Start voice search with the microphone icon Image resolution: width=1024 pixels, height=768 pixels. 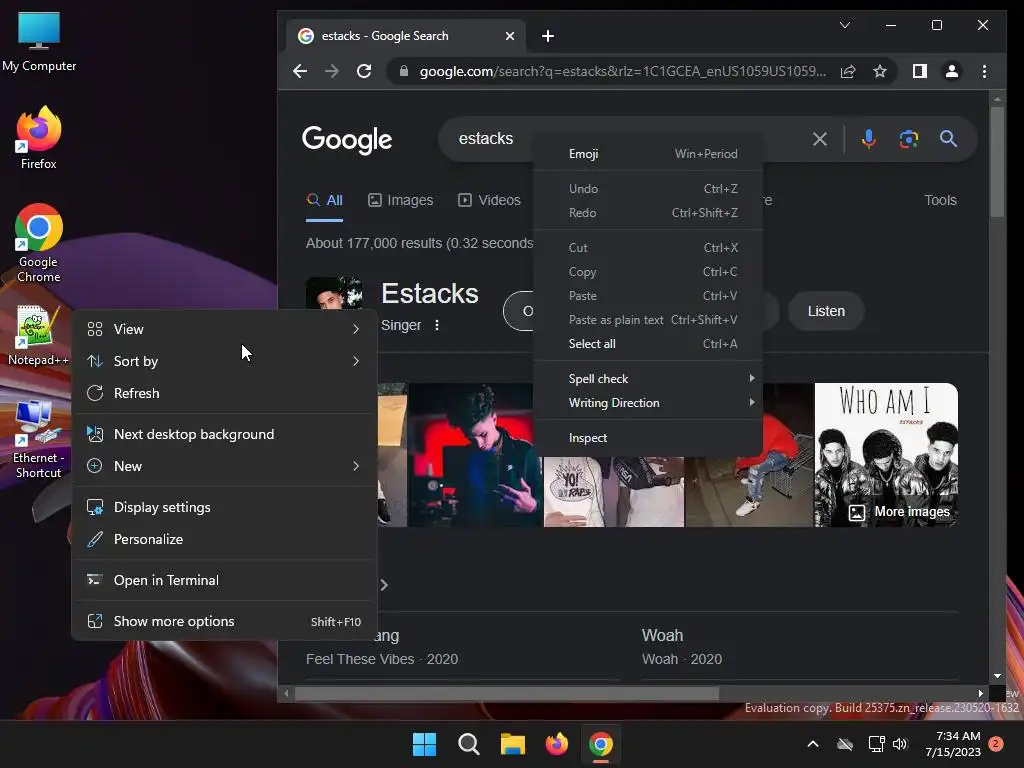coord(868,138)
